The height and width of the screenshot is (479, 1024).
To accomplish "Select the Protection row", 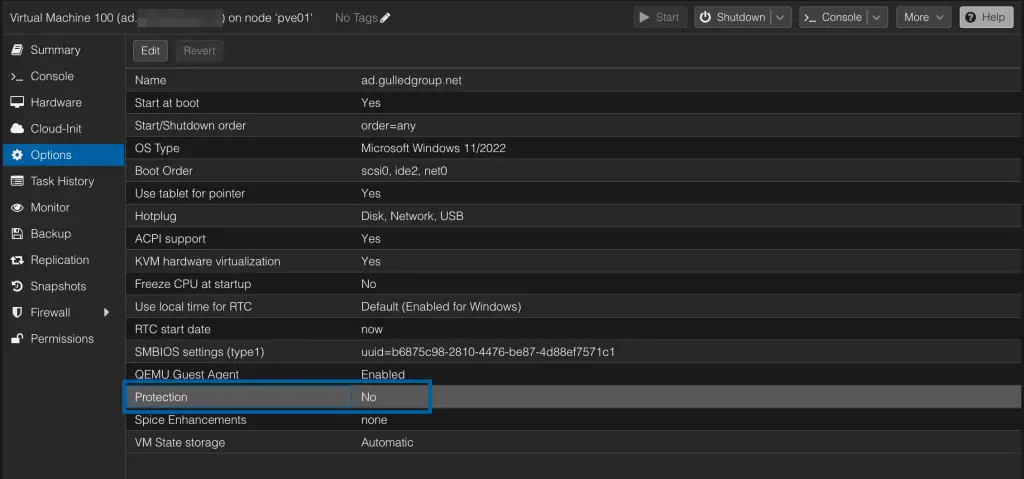I will click(574, 397).
